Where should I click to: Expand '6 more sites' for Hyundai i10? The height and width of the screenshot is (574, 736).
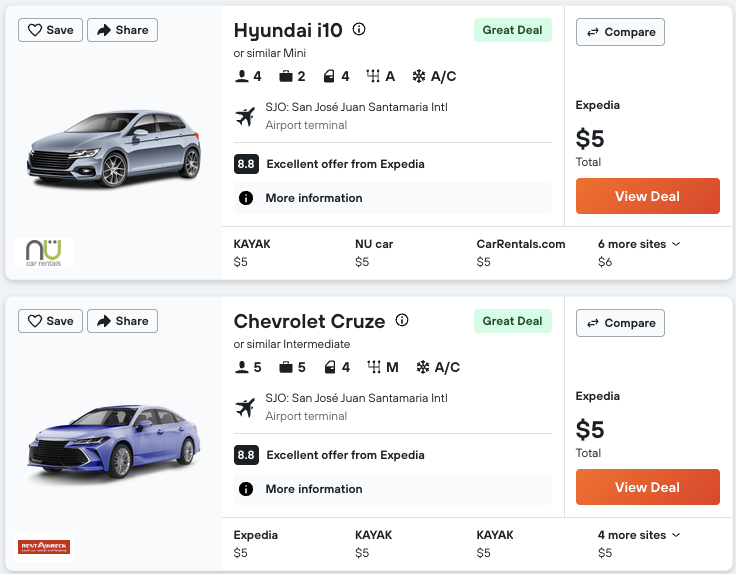tap(639, 244)
